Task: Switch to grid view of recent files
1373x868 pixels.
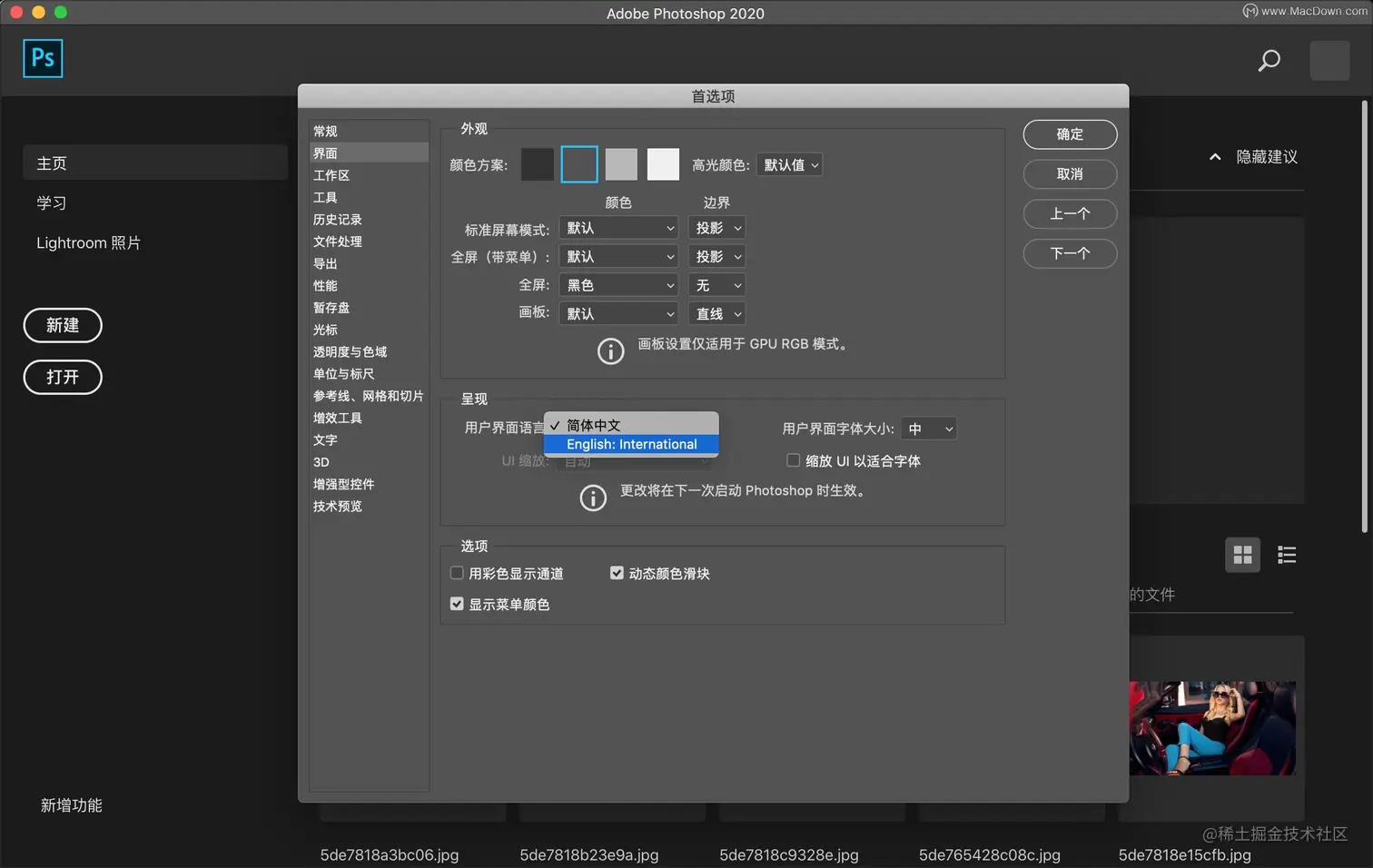Action: tap(1242, 555)
